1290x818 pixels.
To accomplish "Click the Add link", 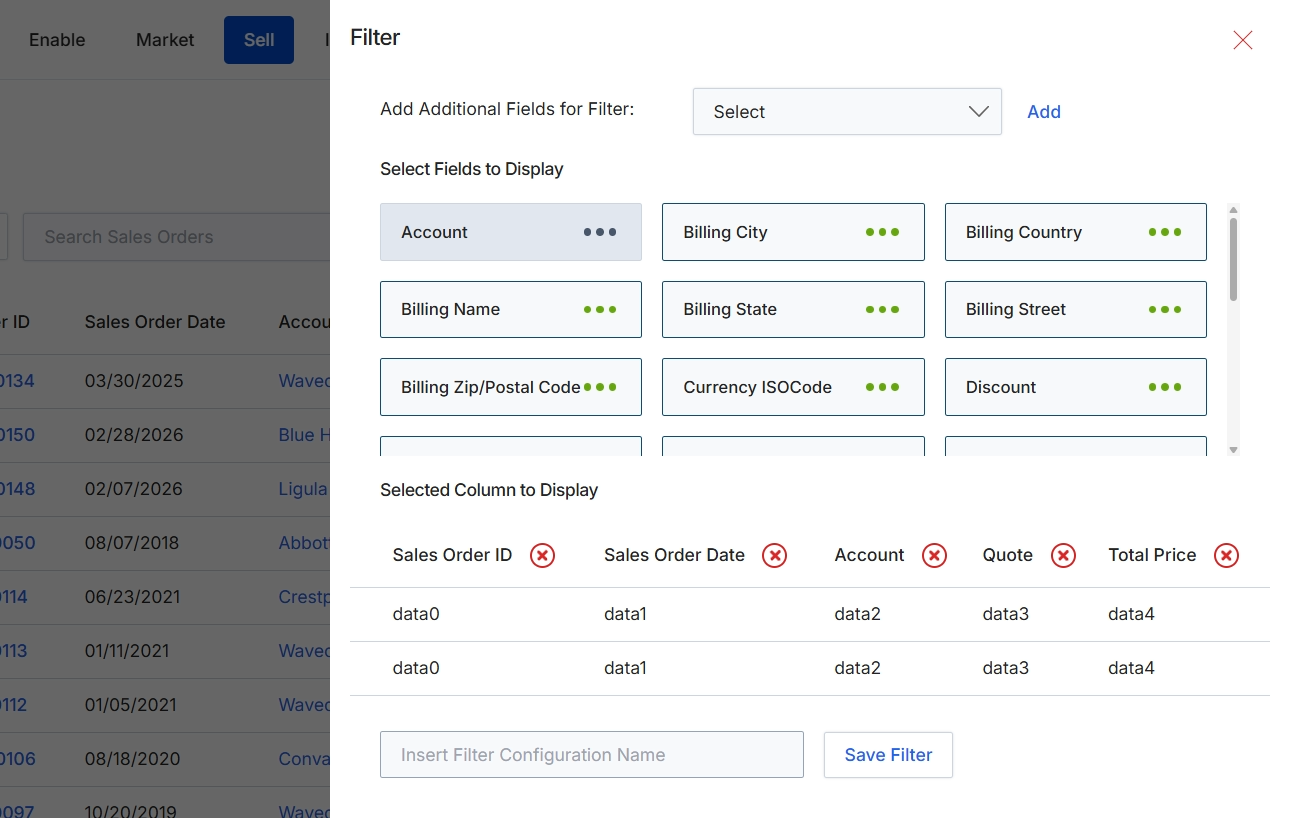I will pos(1044,112).
